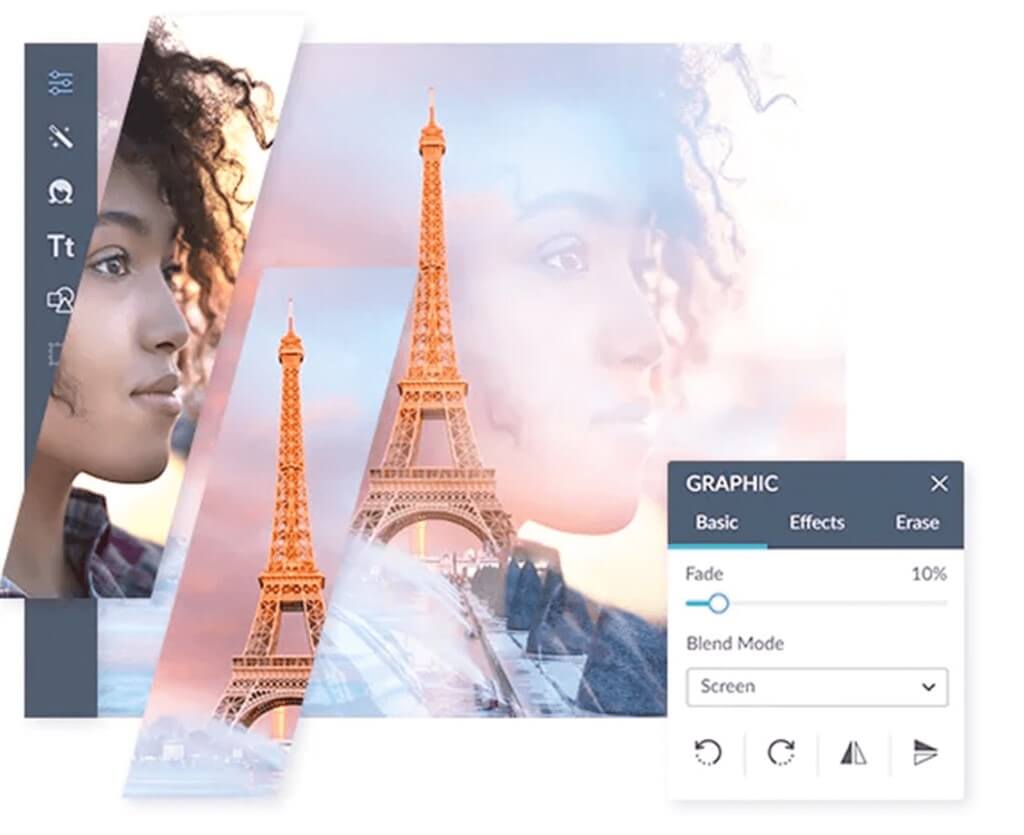Click the 10% Fade value
This screenshot has width=1024, height=835.
pos(929,575)
